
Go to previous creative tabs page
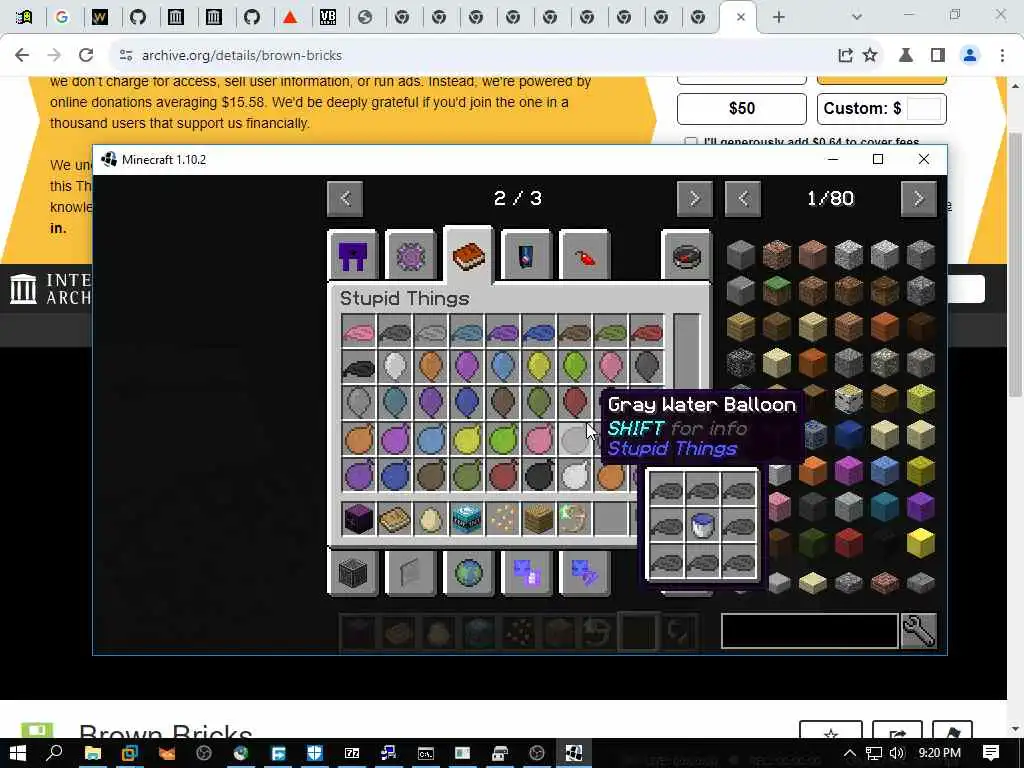point(345,199)
